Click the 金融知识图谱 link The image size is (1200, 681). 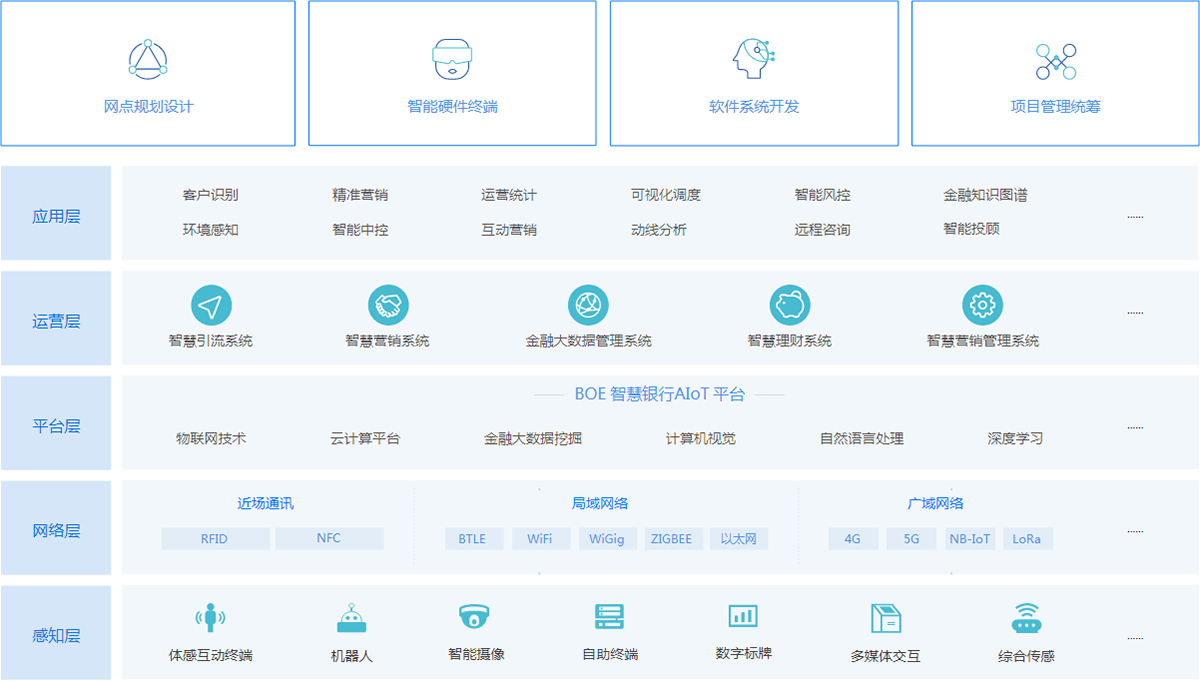985,195
